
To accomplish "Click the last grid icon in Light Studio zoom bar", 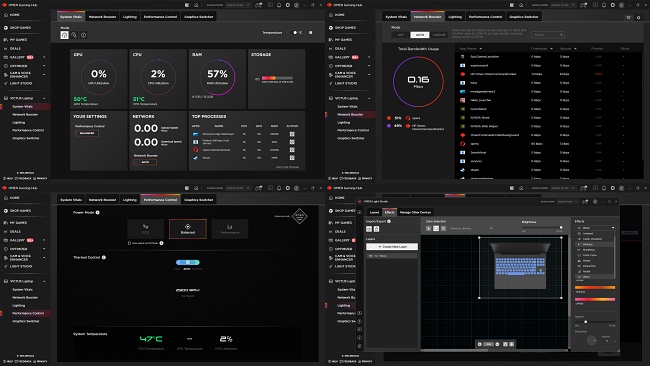I will (x=512, y=344).
